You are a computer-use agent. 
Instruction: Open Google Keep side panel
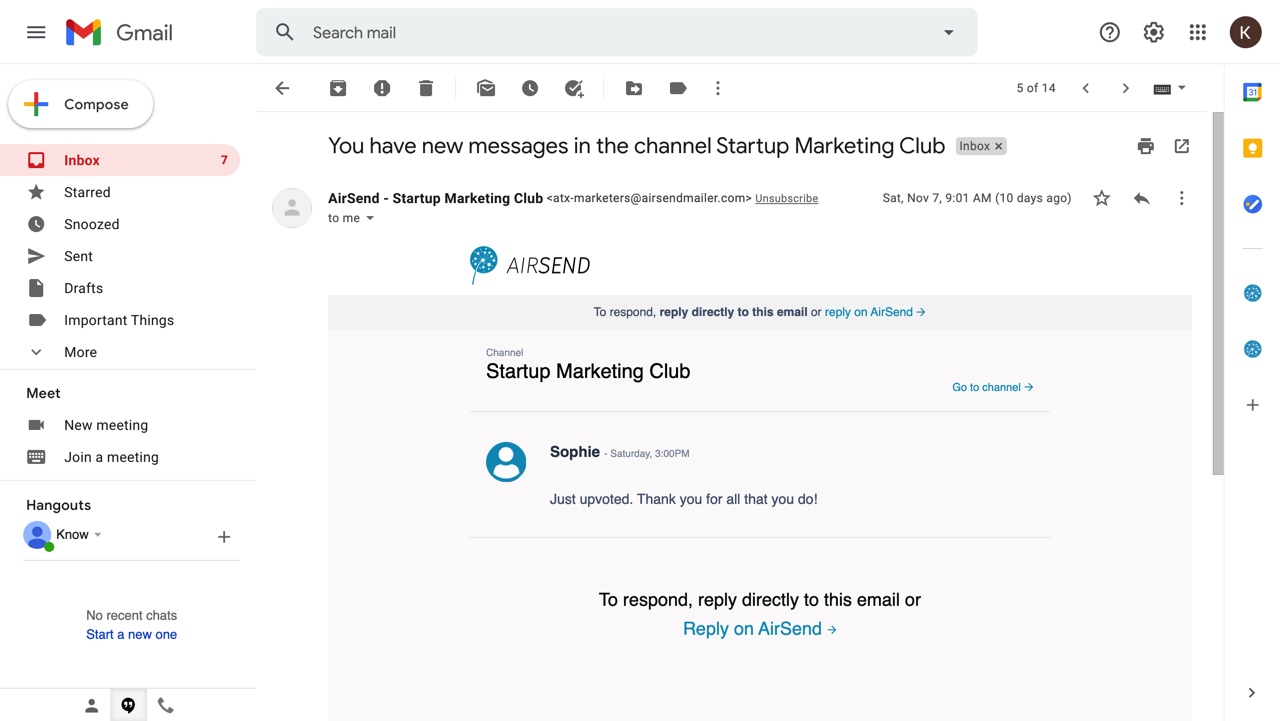coord(1252,148)
